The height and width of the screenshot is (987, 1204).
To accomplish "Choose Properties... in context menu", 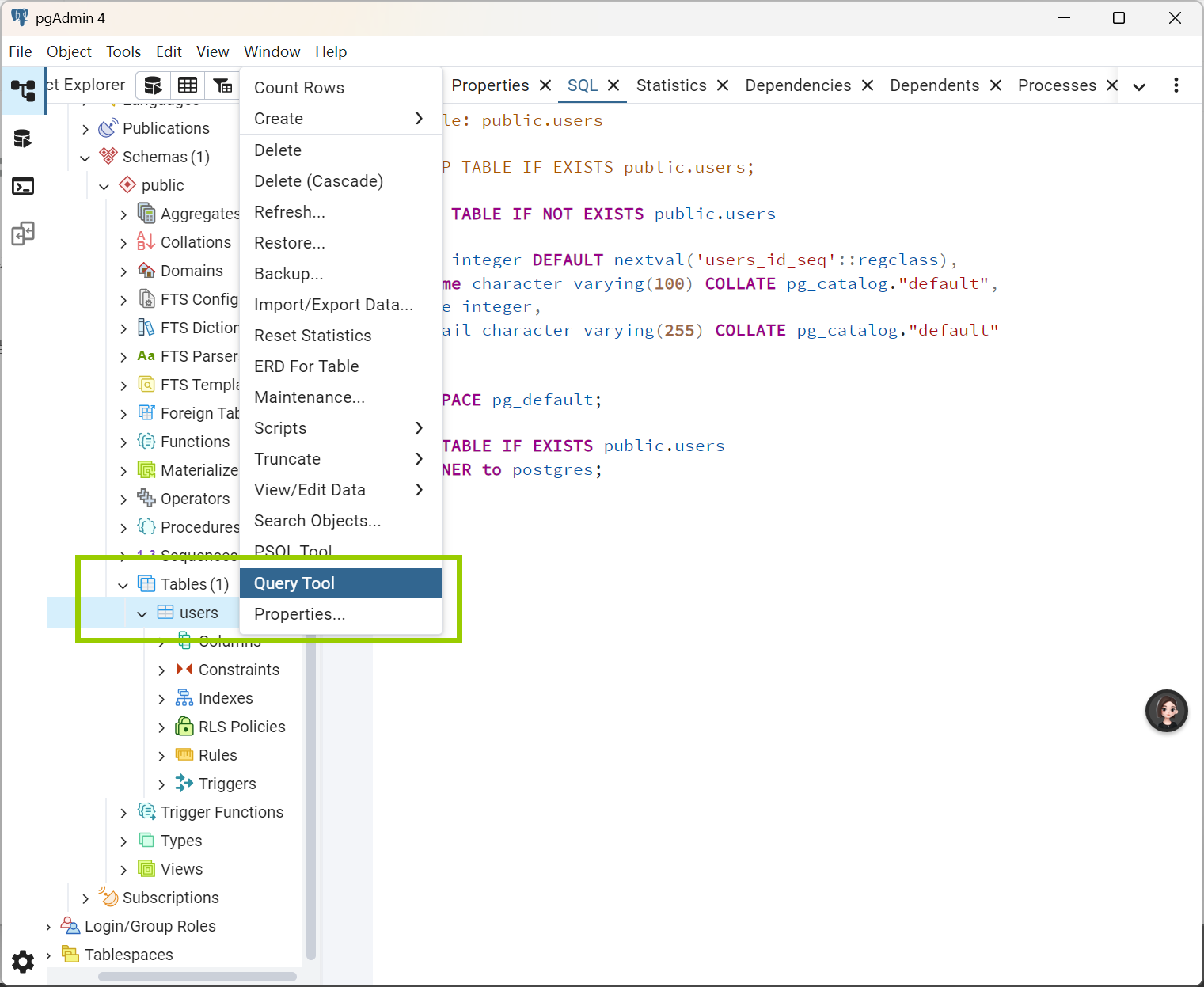I will click(341, 614).
